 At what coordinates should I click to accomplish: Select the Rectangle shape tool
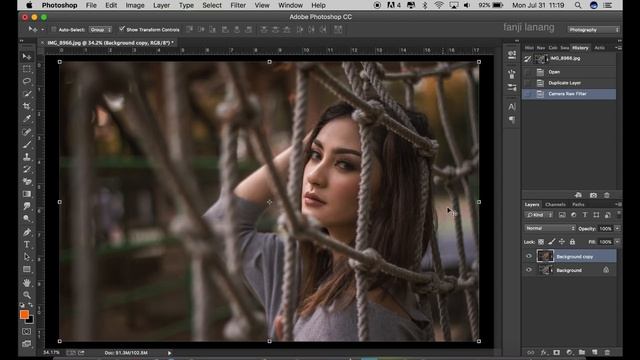tap(27, 269)
